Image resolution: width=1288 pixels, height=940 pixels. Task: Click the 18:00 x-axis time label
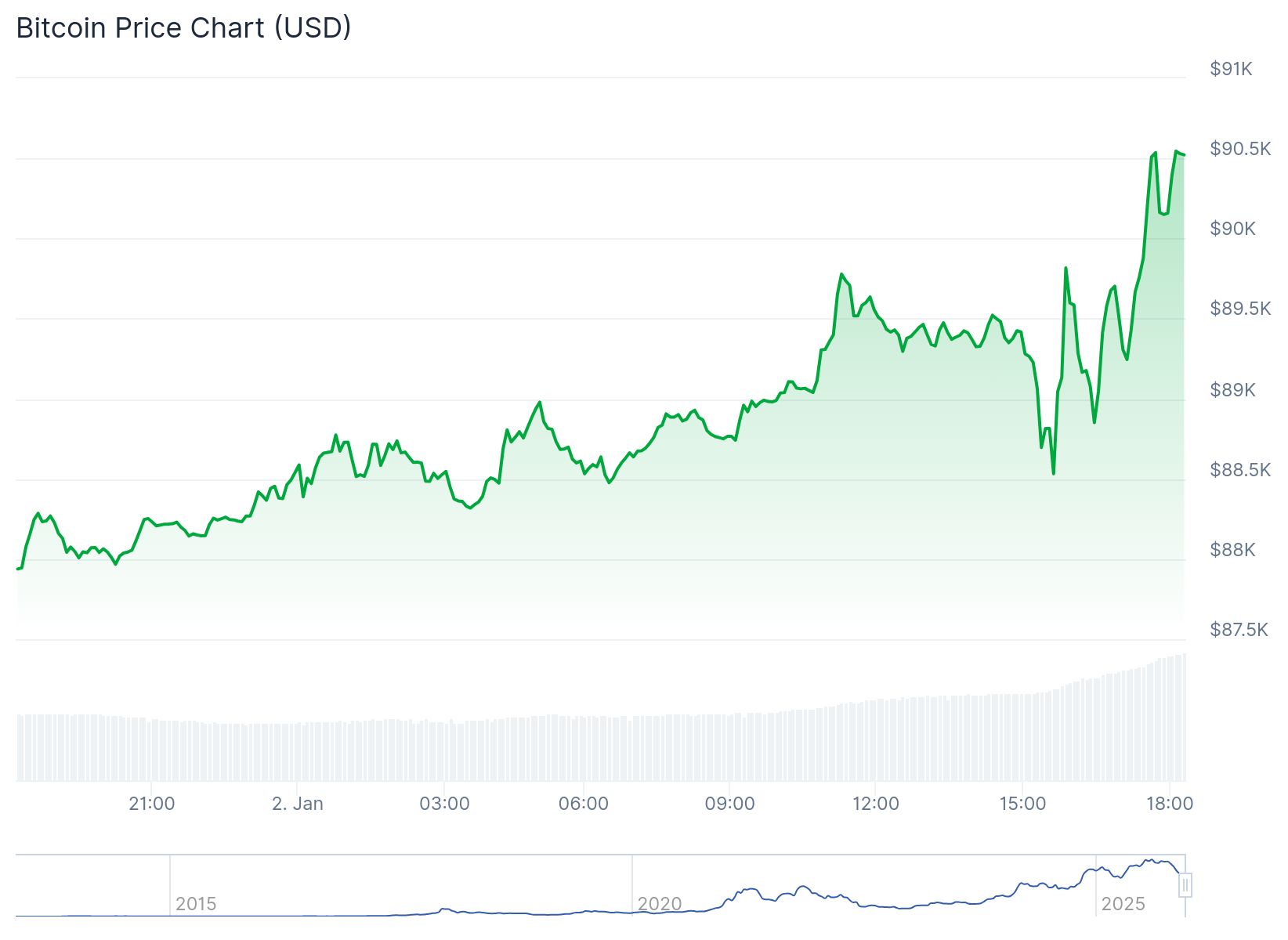point(1169,804)
